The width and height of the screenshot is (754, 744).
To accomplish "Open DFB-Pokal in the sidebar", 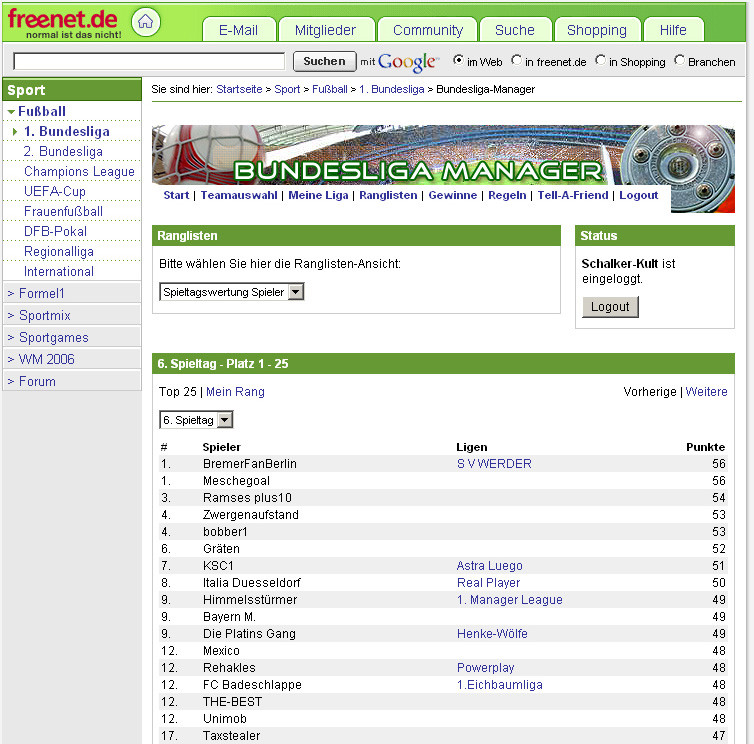I will [x=55, y=231].
